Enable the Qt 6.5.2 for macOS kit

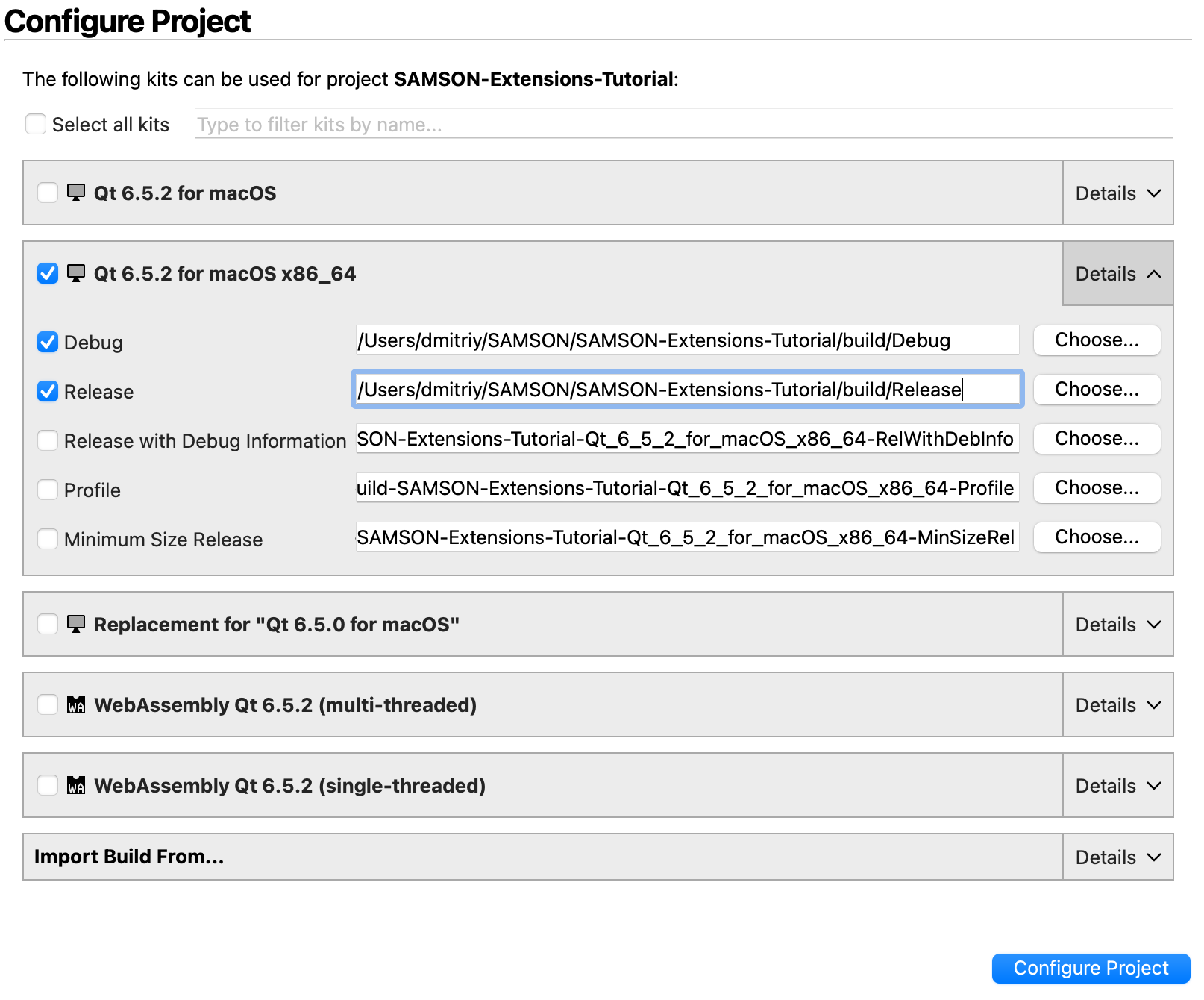coord(47,193)
